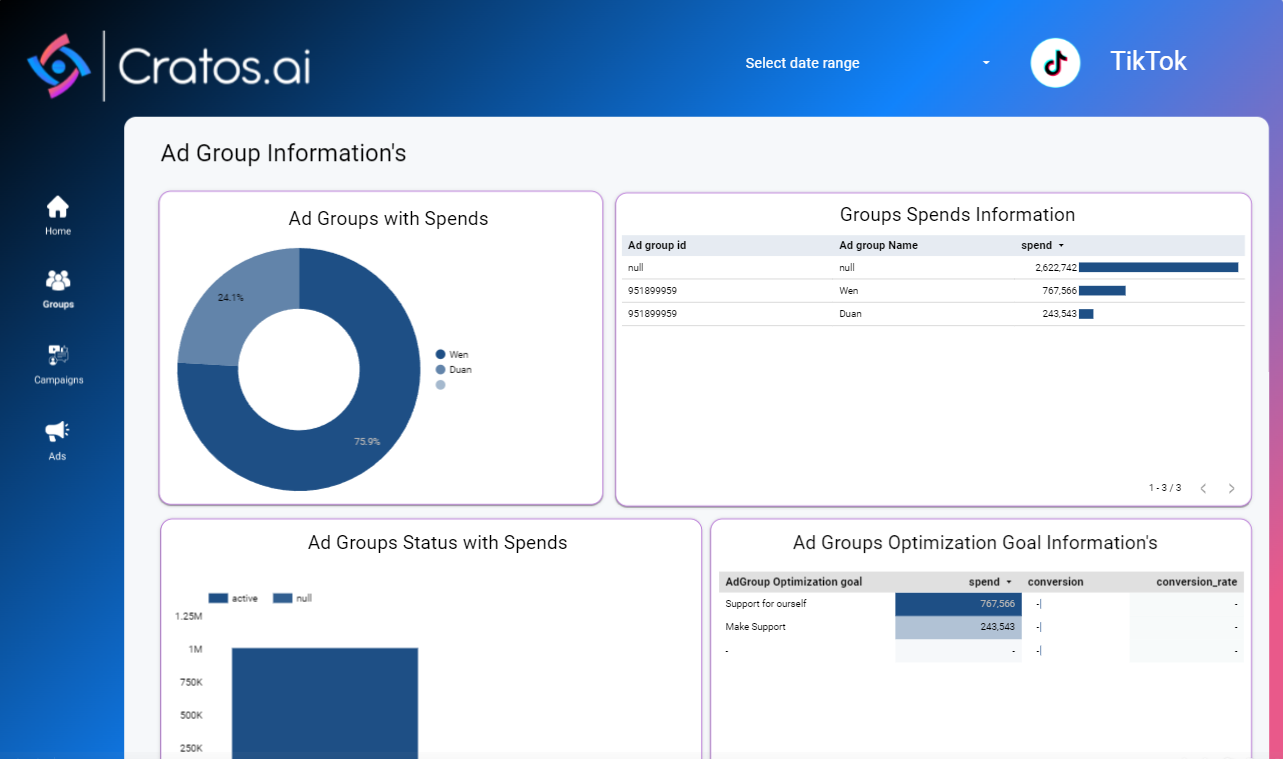Screen dimensions: 1283x759
Task: Click the Ad Groups Status with Spends title
Action: [x=437, y=543]
